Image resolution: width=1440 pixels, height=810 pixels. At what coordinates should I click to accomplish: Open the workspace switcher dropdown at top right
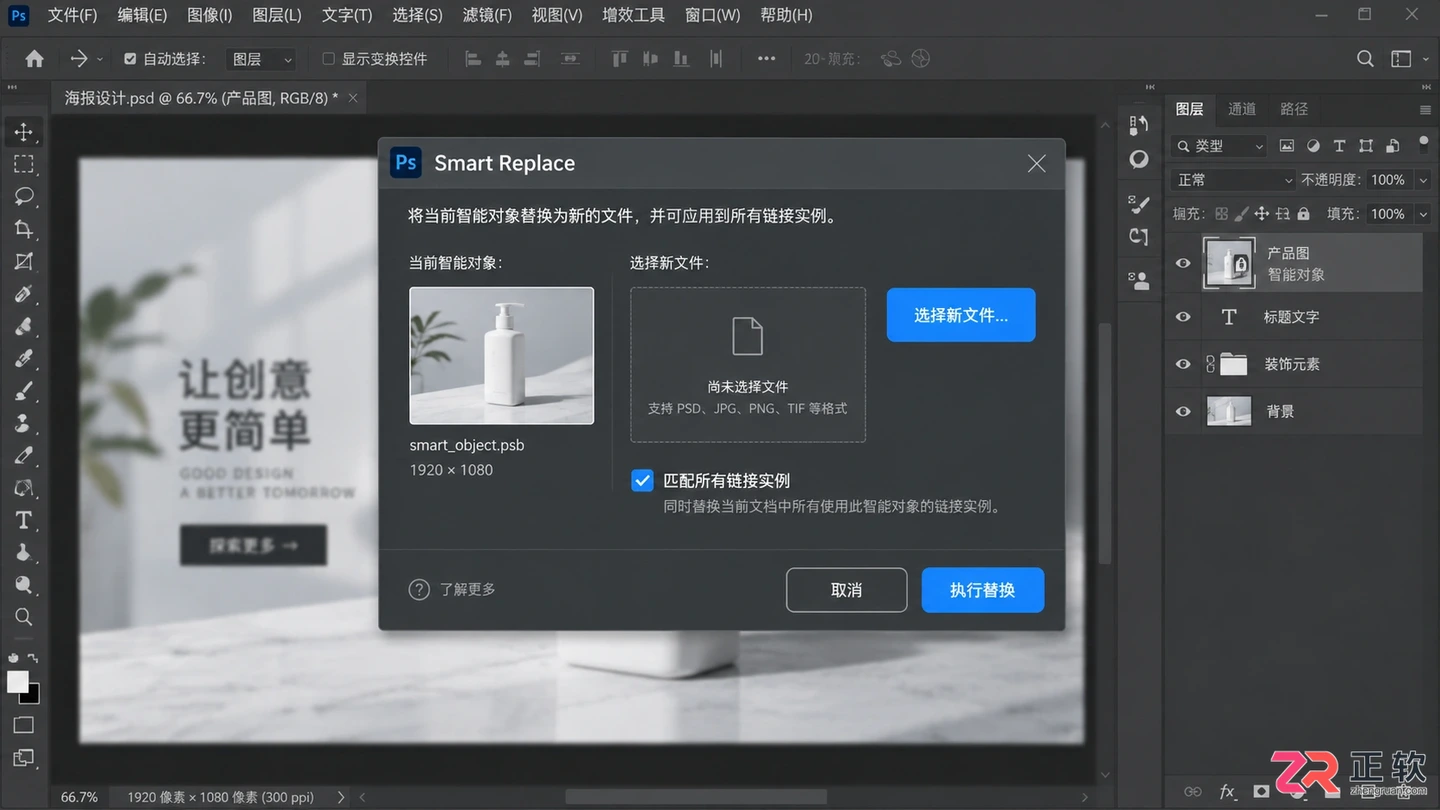1407,59
